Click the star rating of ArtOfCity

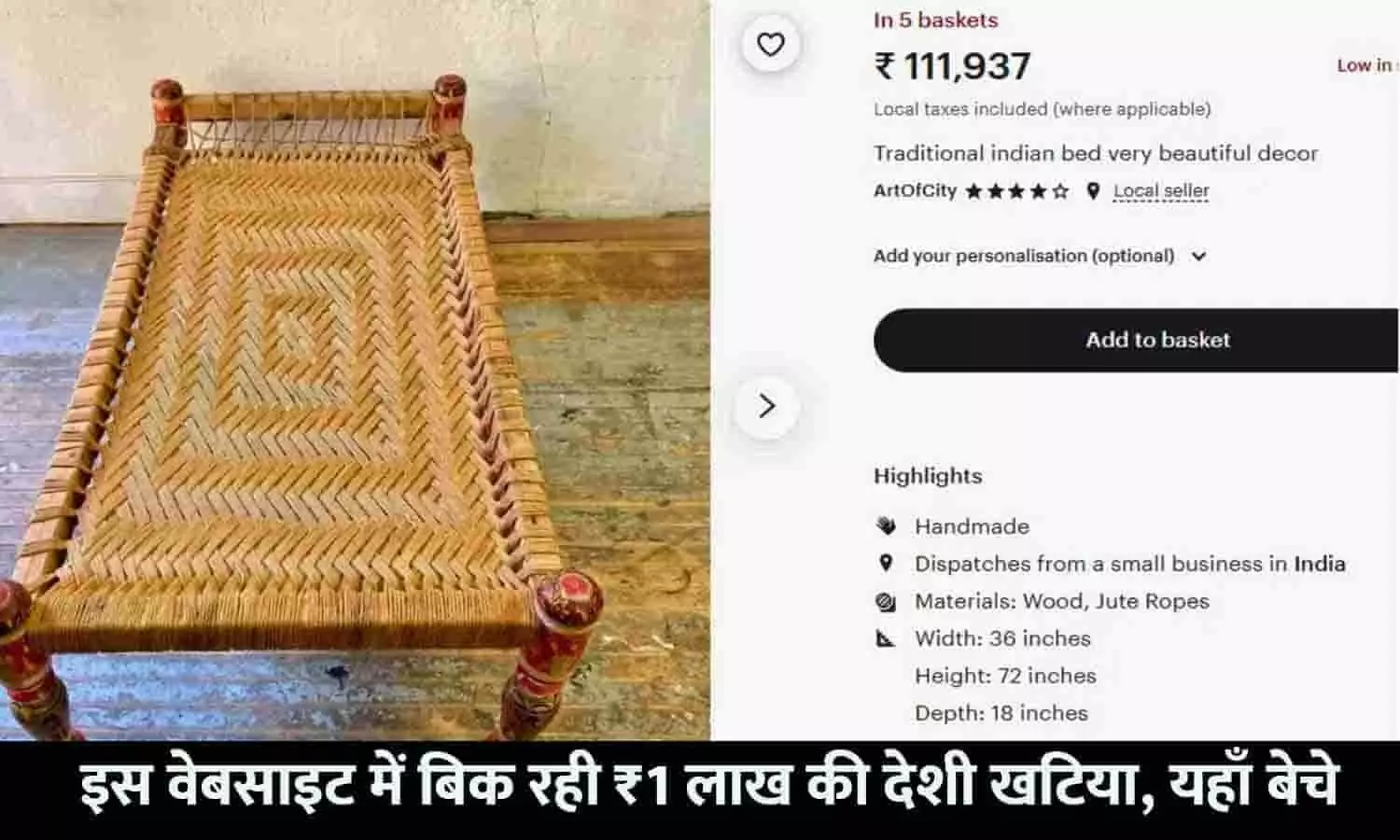pyautogui.click(x=1016, y=191)
